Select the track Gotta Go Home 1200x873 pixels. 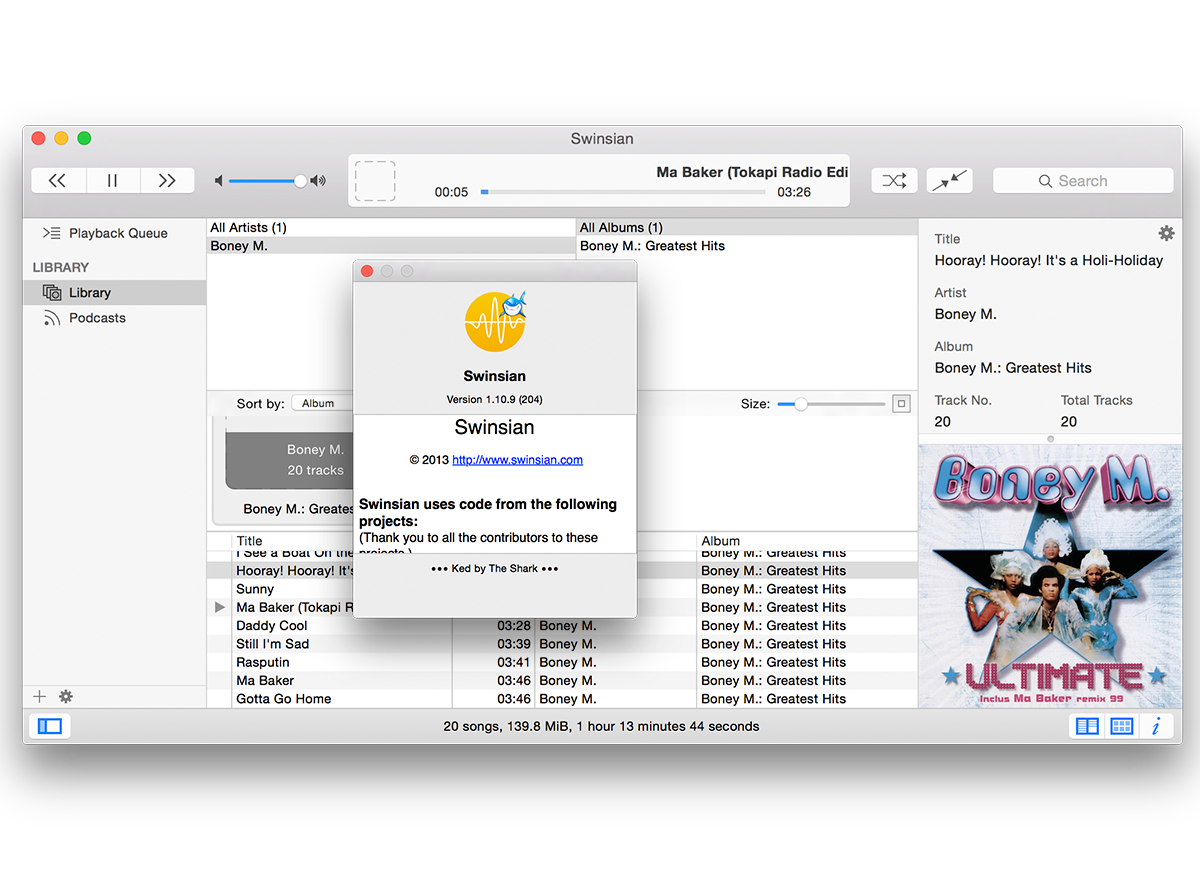284,699
